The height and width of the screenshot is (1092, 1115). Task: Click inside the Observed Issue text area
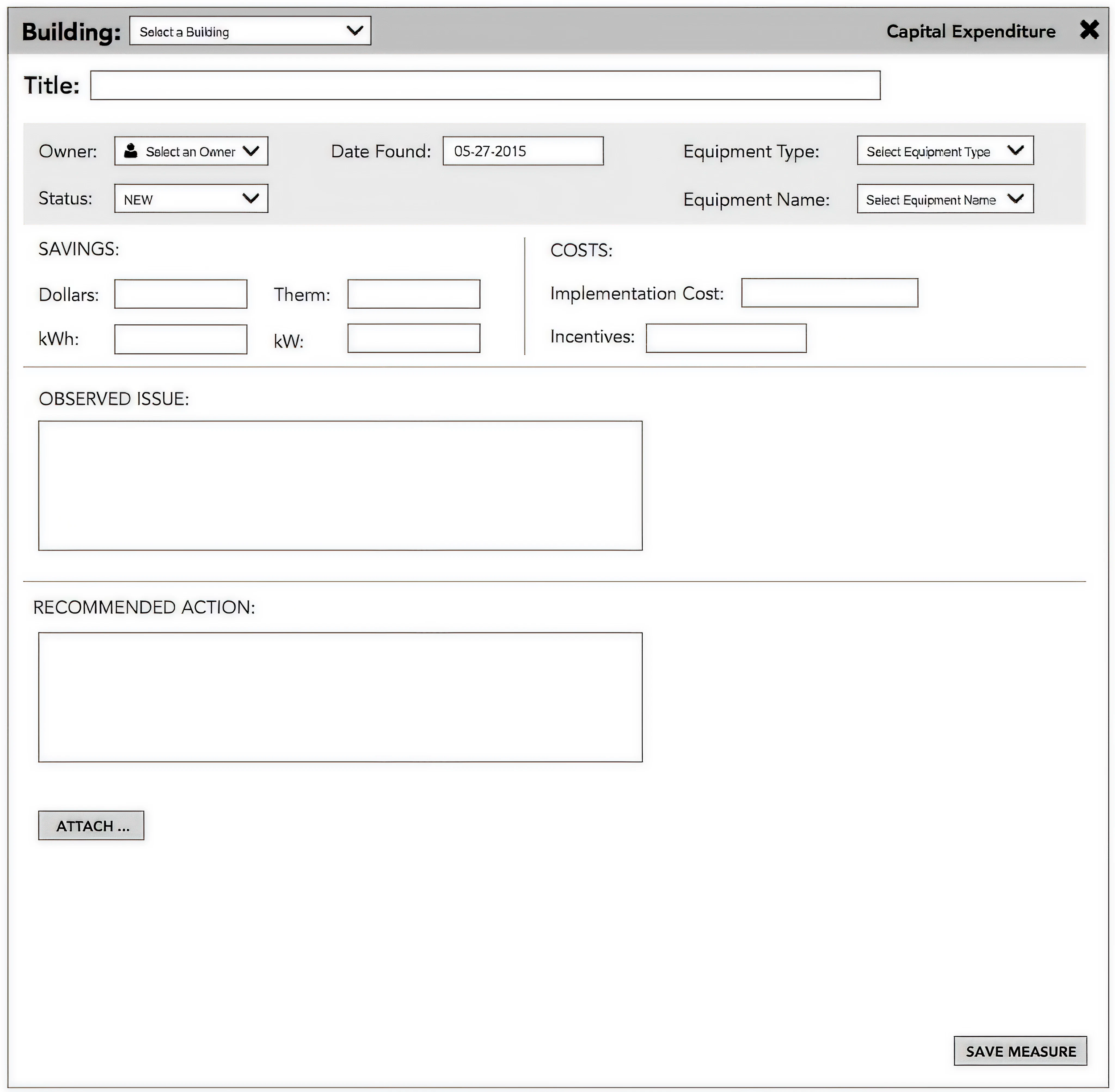point(340,486)
